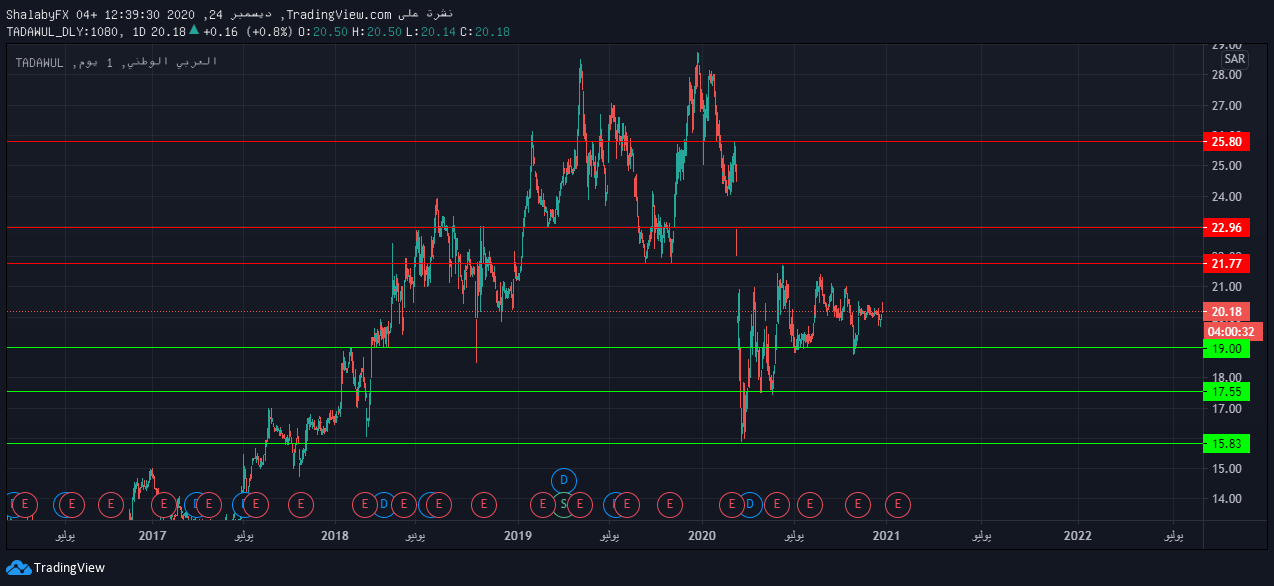This screenshot has width=1274, height=586.
Task: Click the green up-arrow next to 20.18 in header
Action: point(194,31)
